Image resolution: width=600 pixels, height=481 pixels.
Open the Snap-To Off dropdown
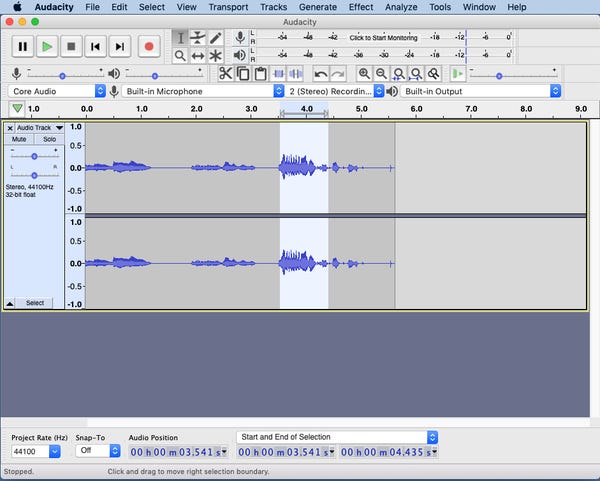coord(98,451)
